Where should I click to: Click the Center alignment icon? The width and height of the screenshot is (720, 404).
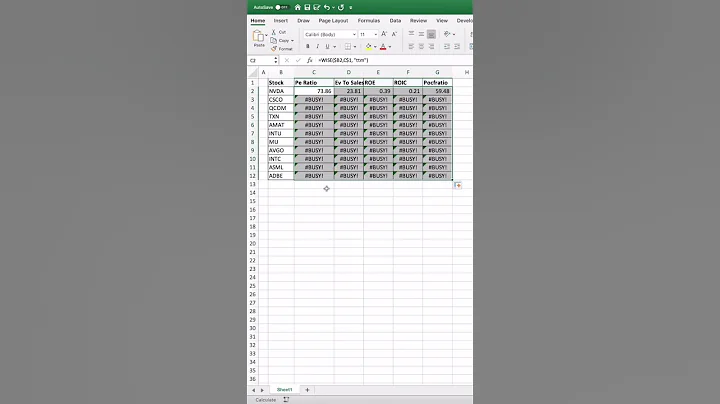coord(421,46)
